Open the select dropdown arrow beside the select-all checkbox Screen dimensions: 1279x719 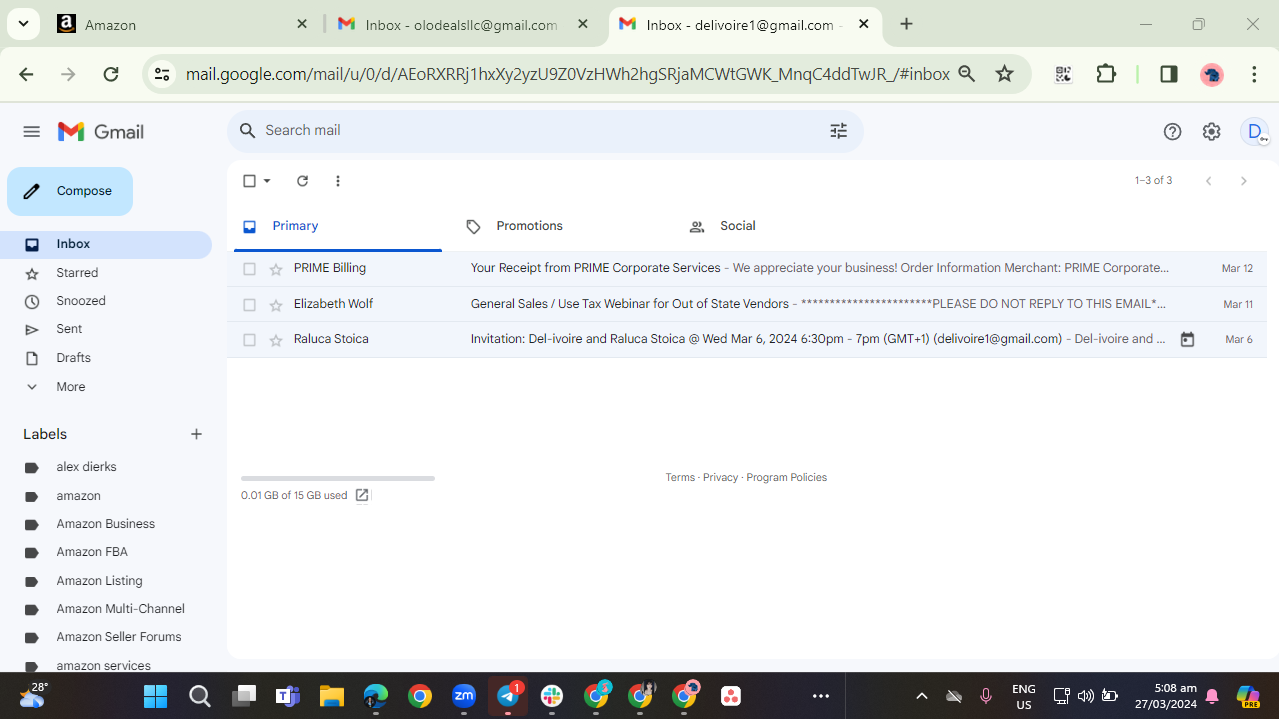pos(267,181)
